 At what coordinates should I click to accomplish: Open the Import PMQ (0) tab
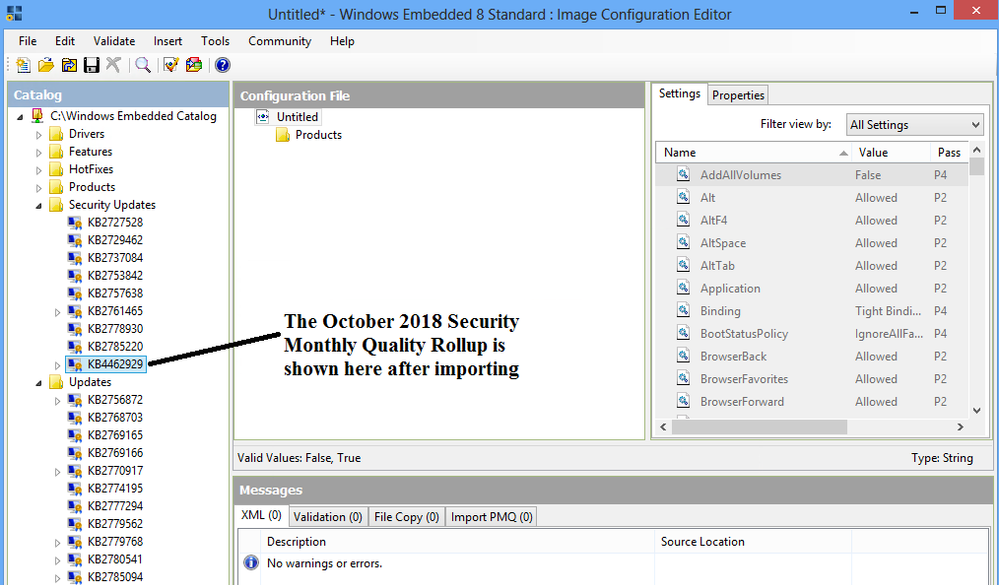click(x=492, y=517)
